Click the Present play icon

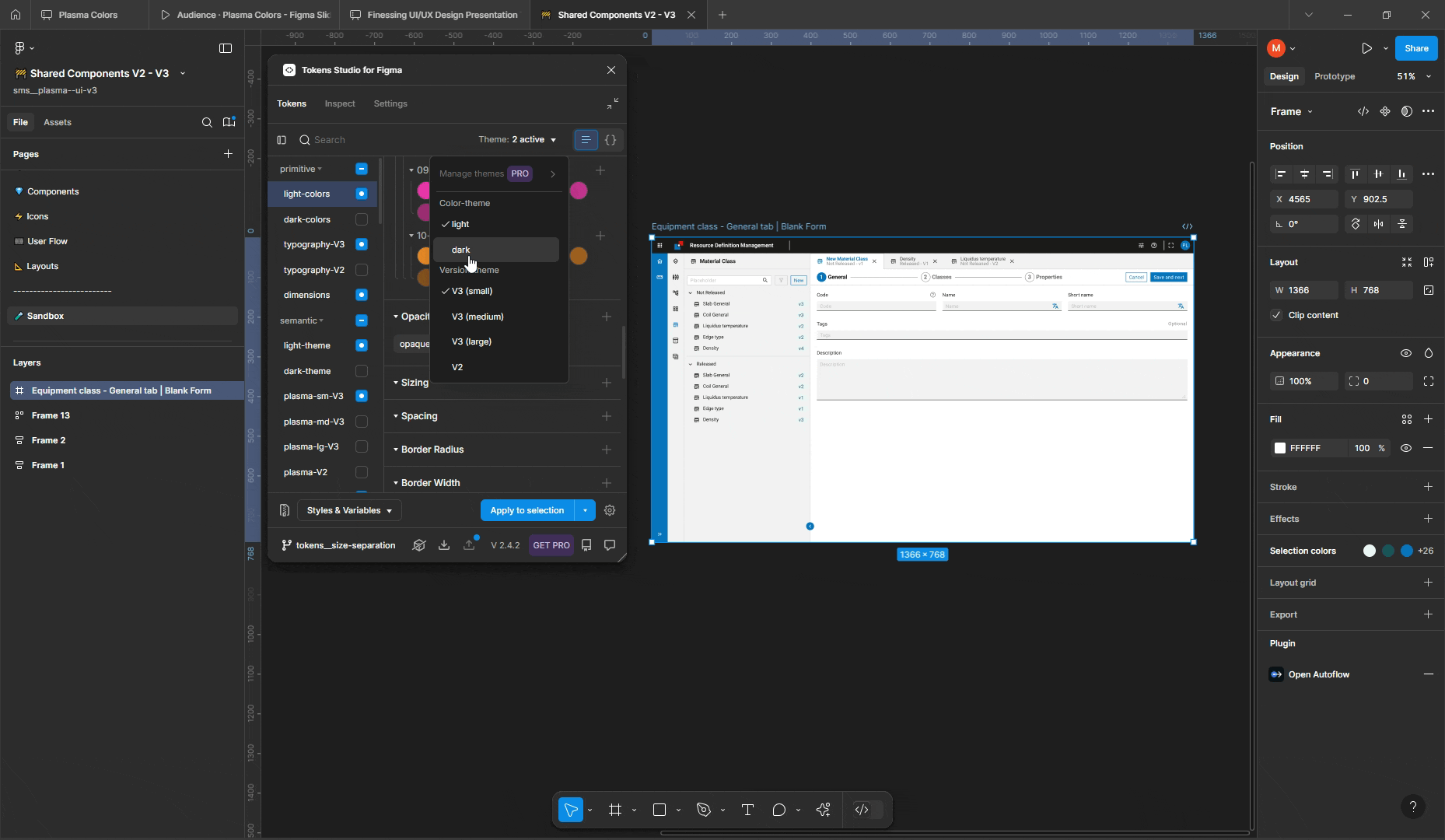[x=1366, y=48]
